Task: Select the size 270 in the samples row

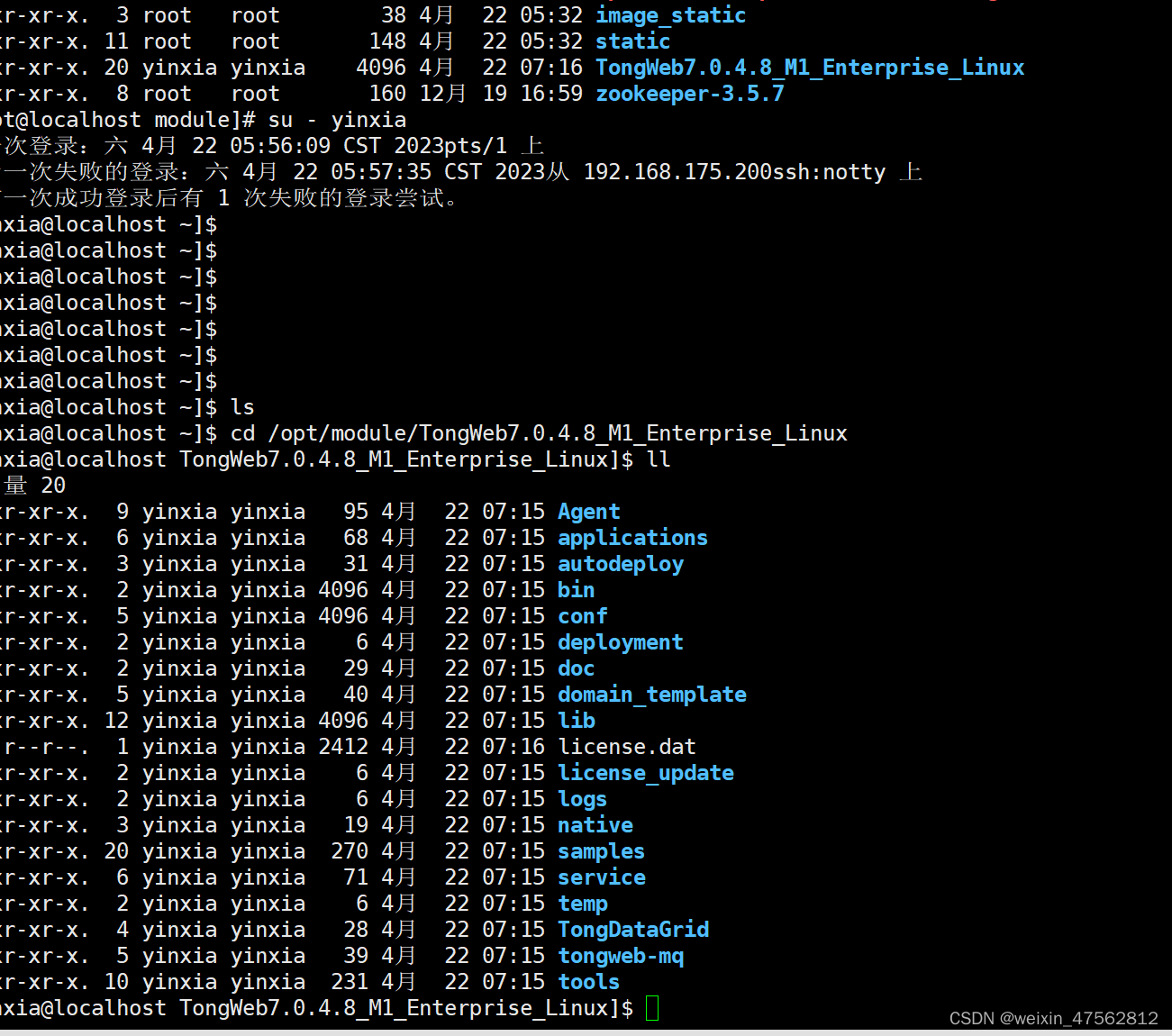Action: click(x=350, y=851)
